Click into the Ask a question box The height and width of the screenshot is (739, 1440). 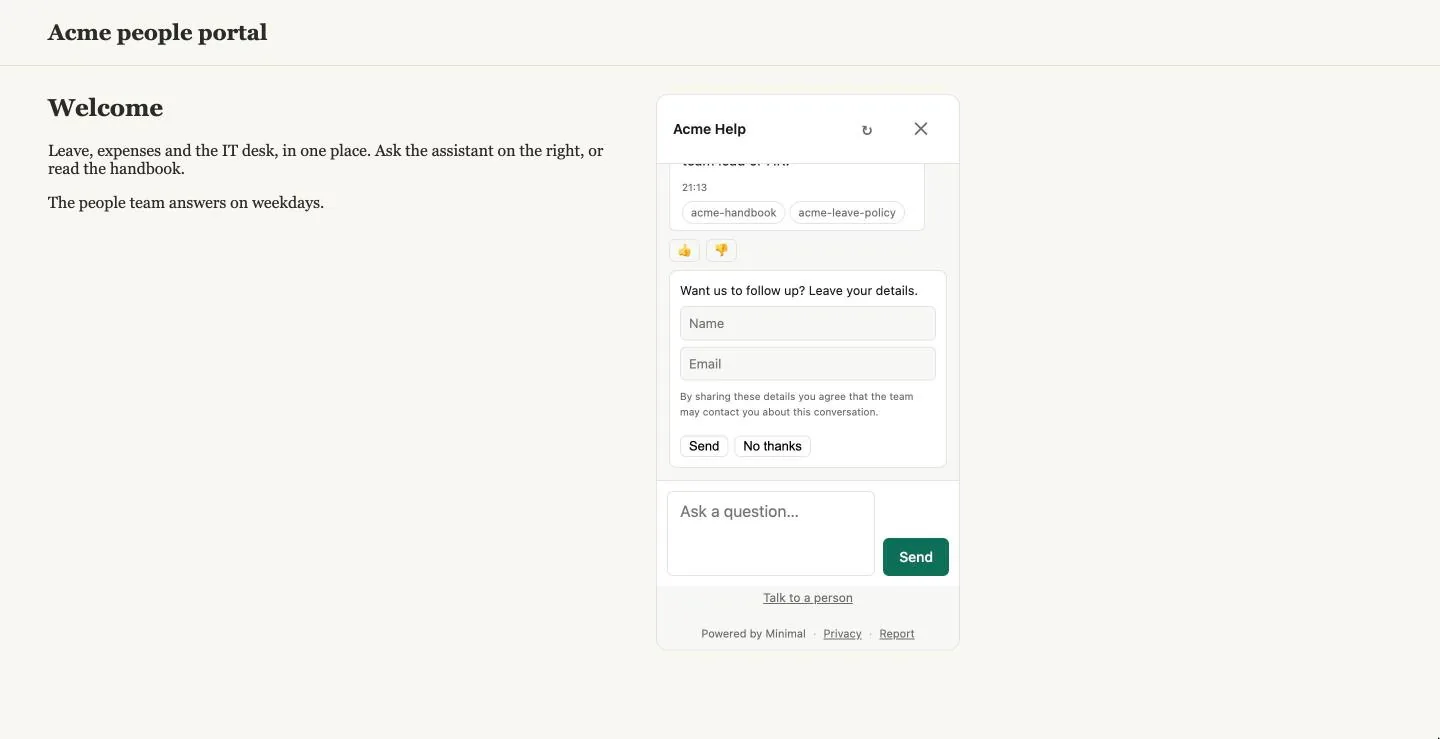point(771,533)
